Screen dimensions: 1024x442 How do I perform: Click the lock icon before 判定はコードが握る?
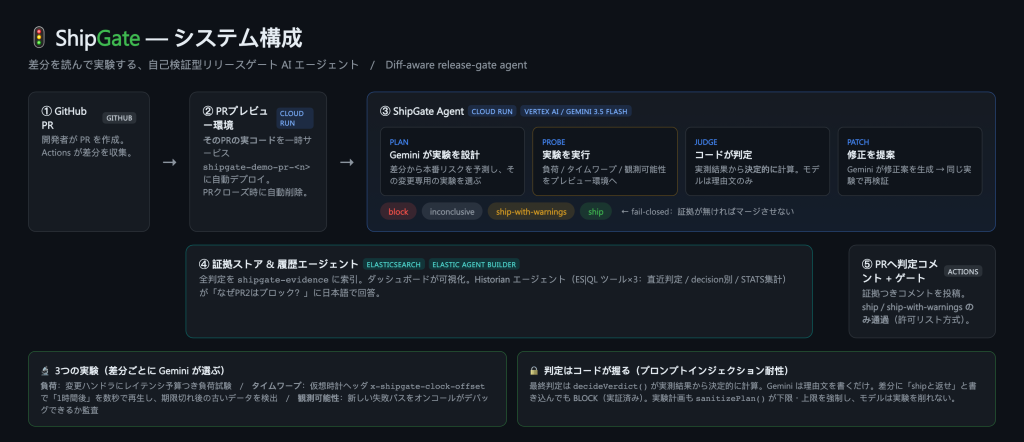534,370
